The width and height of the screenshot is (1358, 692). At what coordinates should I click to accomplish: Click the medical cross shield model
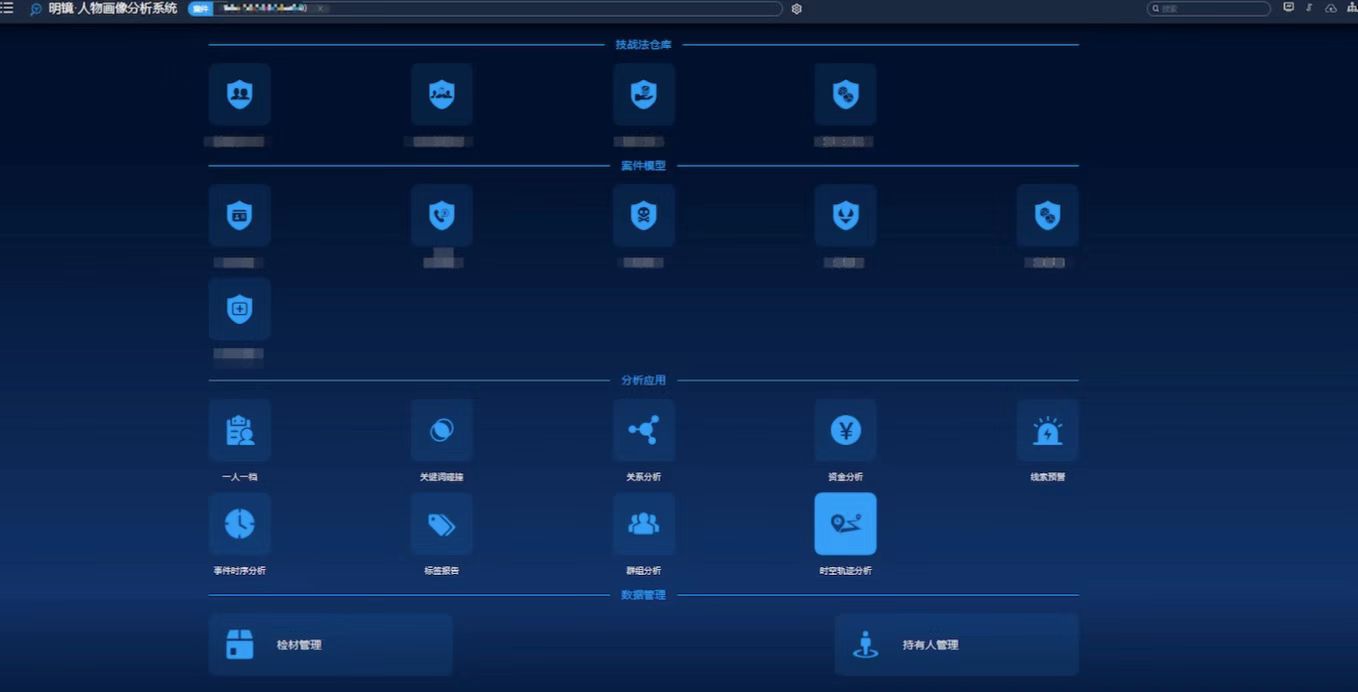pos(239,309)
